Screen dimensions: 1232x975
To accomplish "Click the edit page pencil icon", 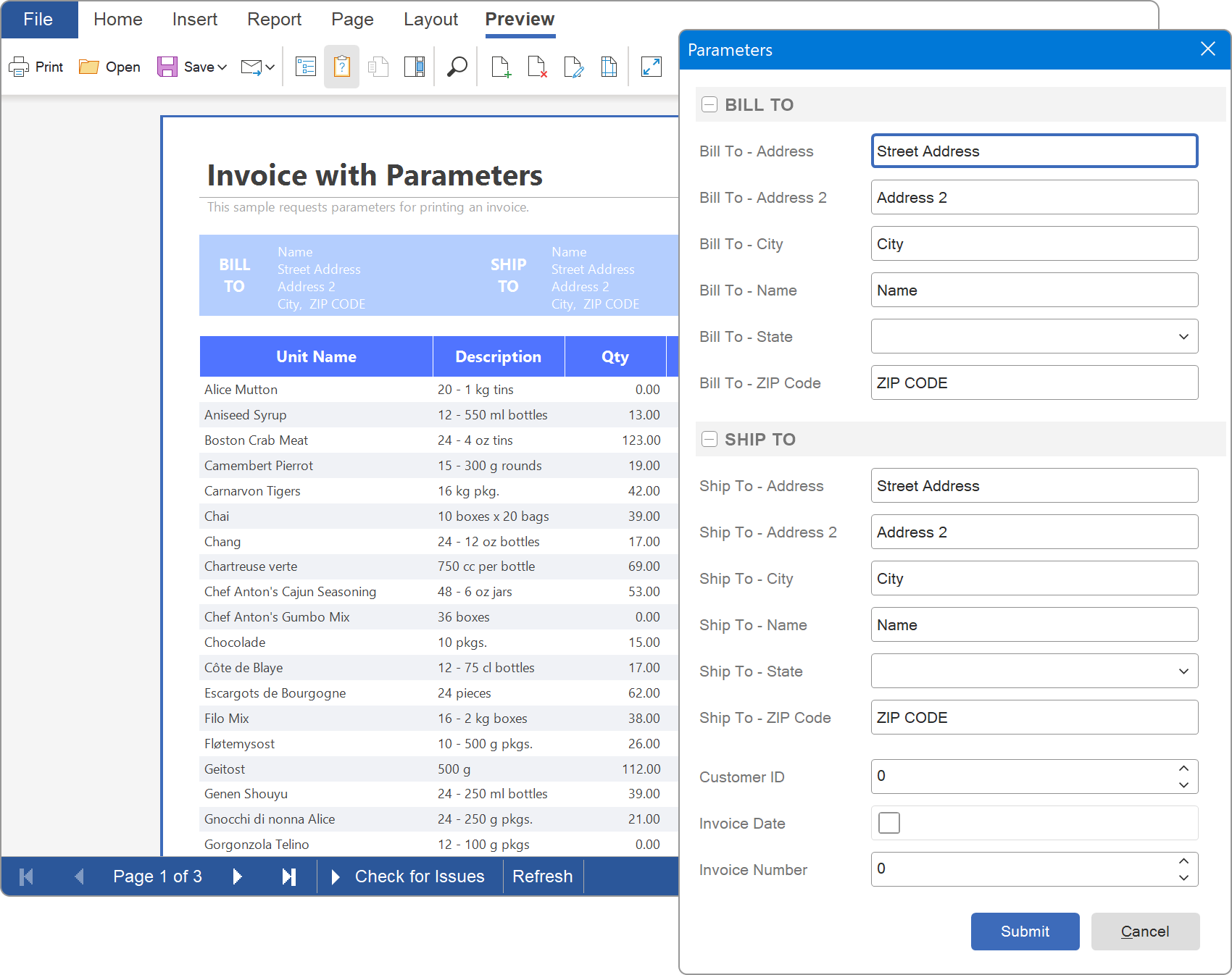I will pyautogui.click(x=573, y=67).
